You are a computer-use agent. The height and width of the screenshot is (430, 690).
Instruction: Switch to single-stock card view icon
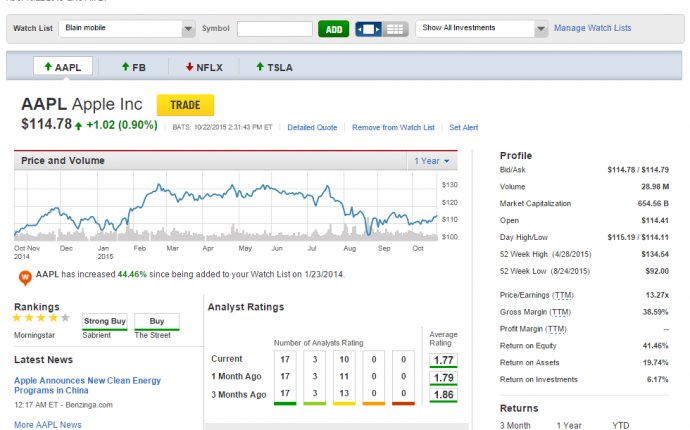368,29
